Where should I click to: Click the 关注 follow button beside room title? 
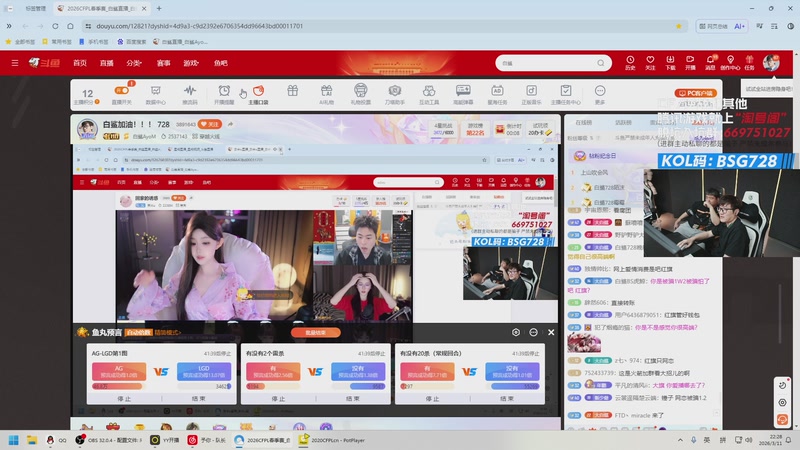tap(210, 124)
